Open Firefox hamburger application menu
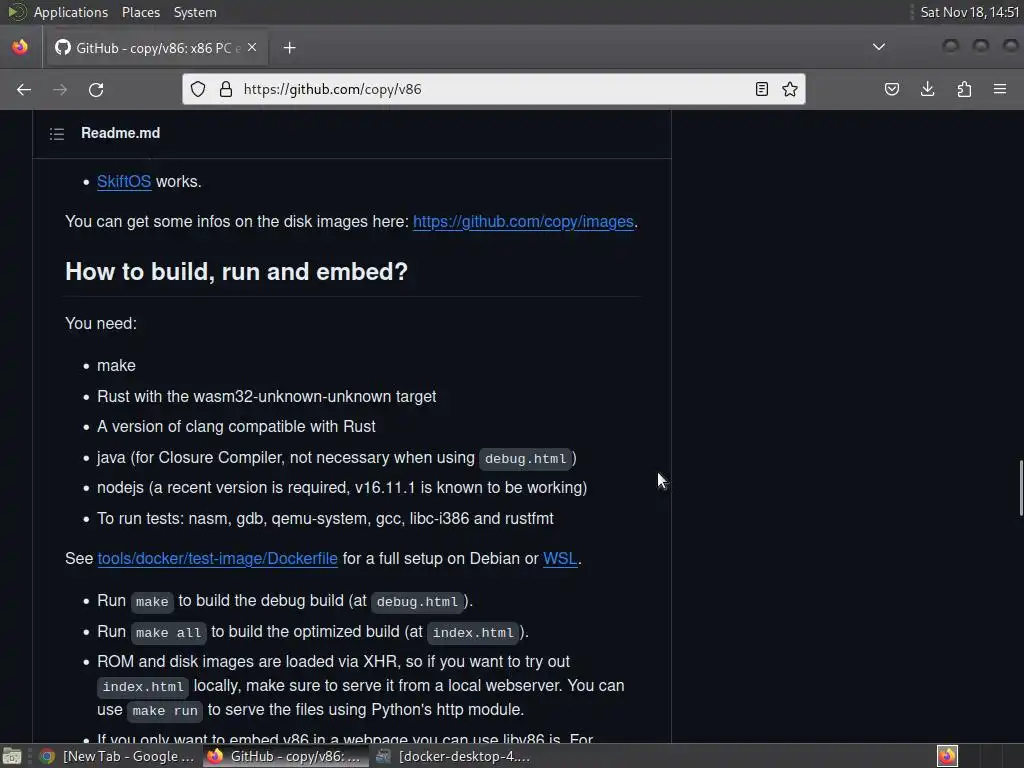 (1000, 89)
